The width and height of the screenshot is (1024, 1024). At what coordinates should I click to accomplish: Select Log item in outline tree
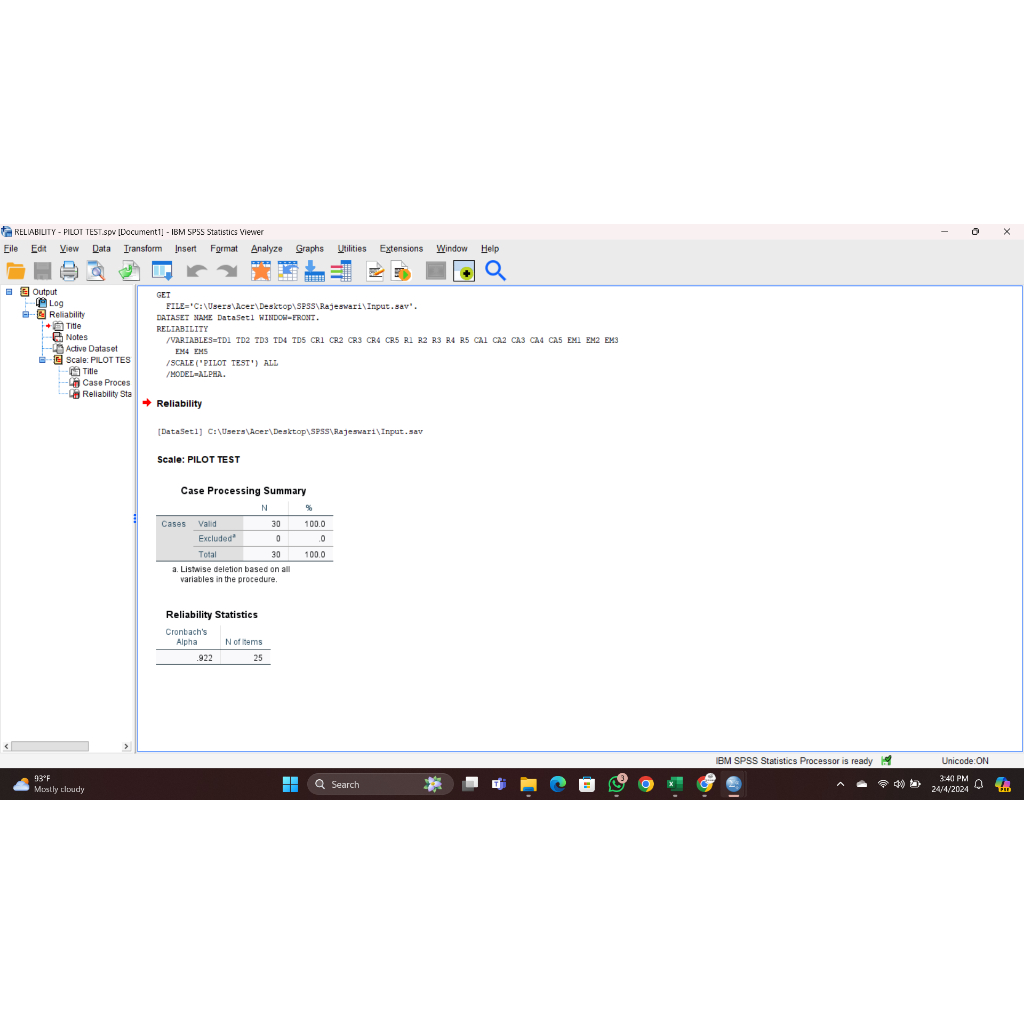(56, 303)
